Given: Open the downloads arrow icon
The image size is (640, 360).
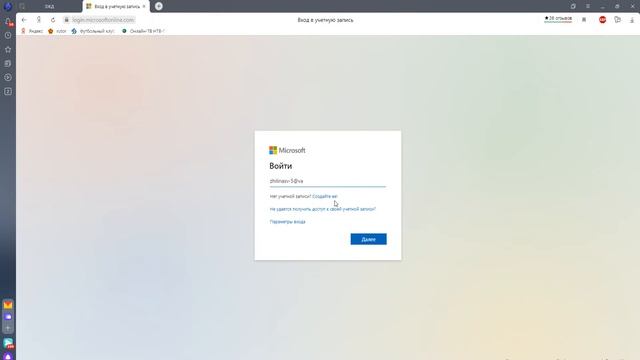Looking at the screenshot, I should click(x=632, y=20).
